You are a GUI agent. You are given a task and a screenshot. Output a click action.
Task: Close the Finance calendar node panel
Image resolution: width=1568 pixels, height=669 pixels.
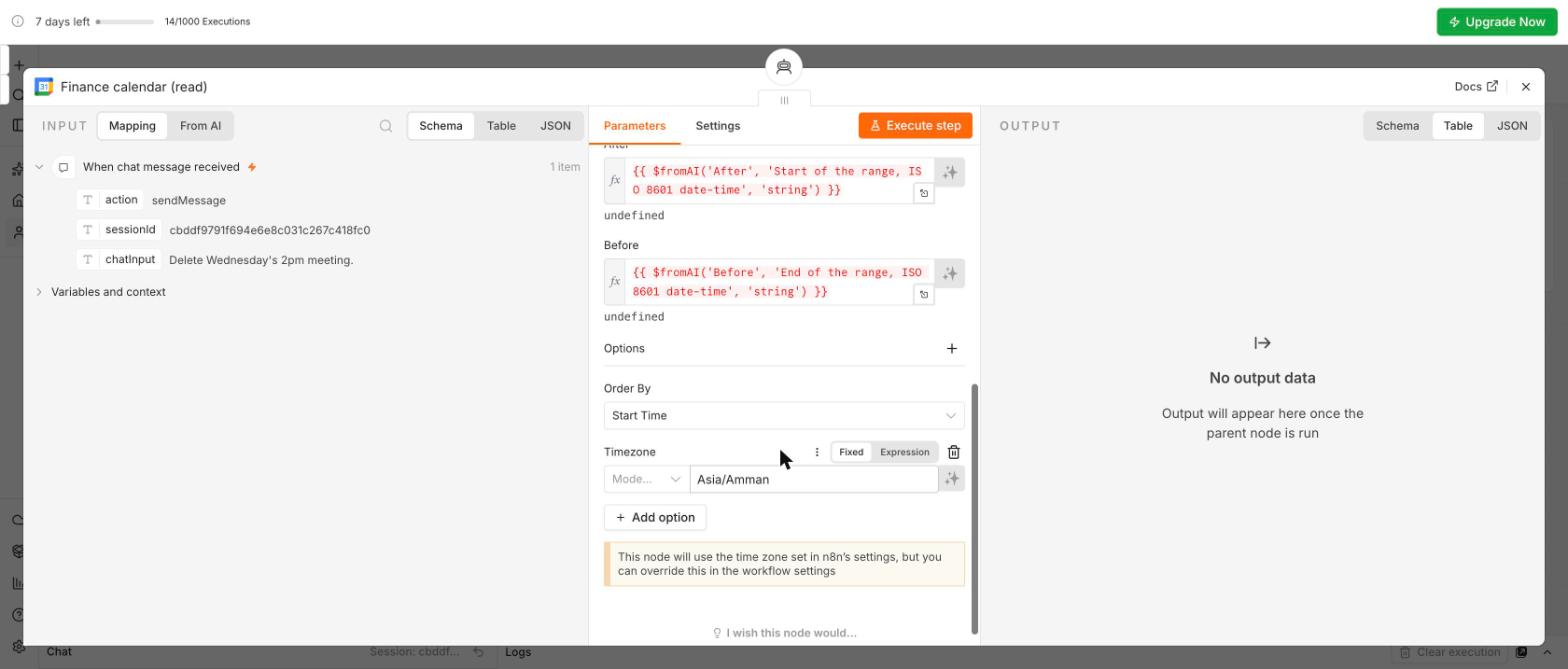[1526, 87]
